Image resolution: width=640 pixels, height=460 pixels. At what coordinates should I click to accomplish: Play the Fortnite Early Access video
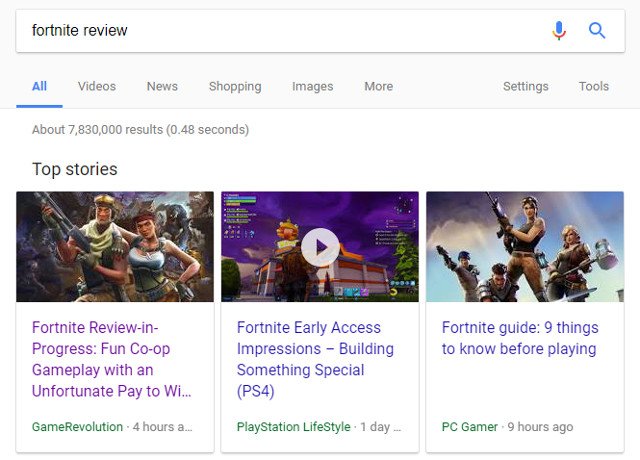point(320,247)
